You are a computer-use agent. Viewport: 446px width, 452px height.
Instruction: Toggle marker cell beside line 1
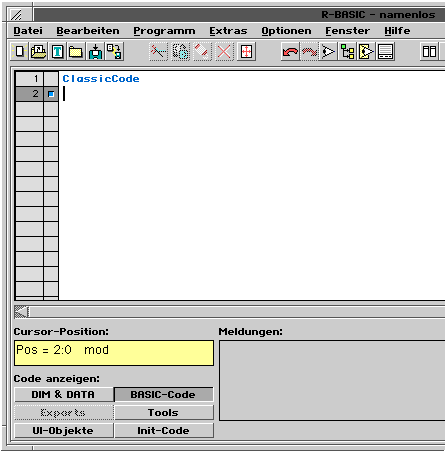[x=51, y=79]
